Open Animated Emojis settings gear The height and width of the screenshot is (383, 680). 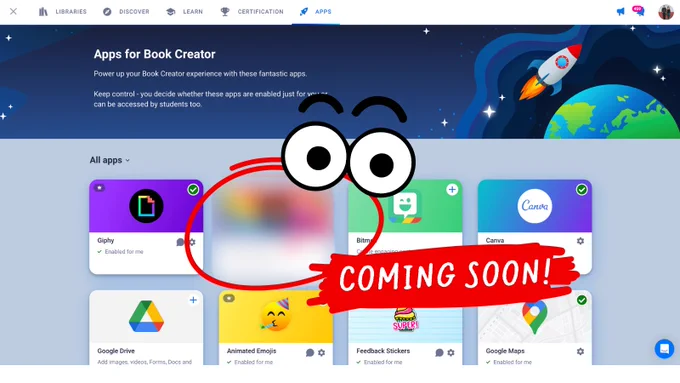(321, 353)
